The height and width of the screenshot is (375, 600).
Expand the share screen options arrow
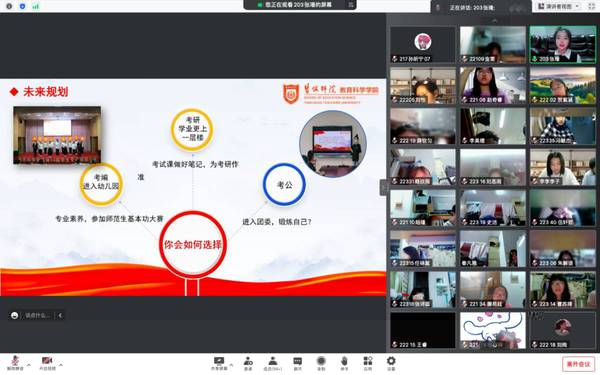point(231,365)
